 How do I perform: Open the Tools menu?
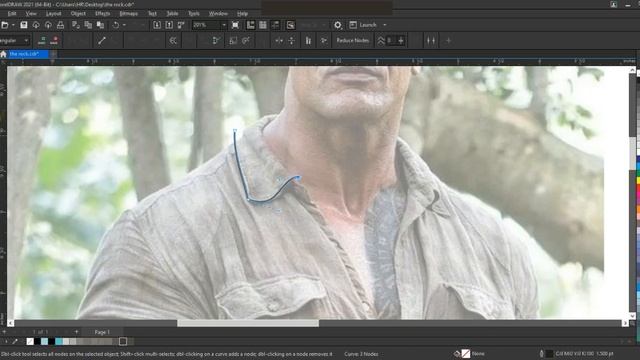(x=193, y=13)
